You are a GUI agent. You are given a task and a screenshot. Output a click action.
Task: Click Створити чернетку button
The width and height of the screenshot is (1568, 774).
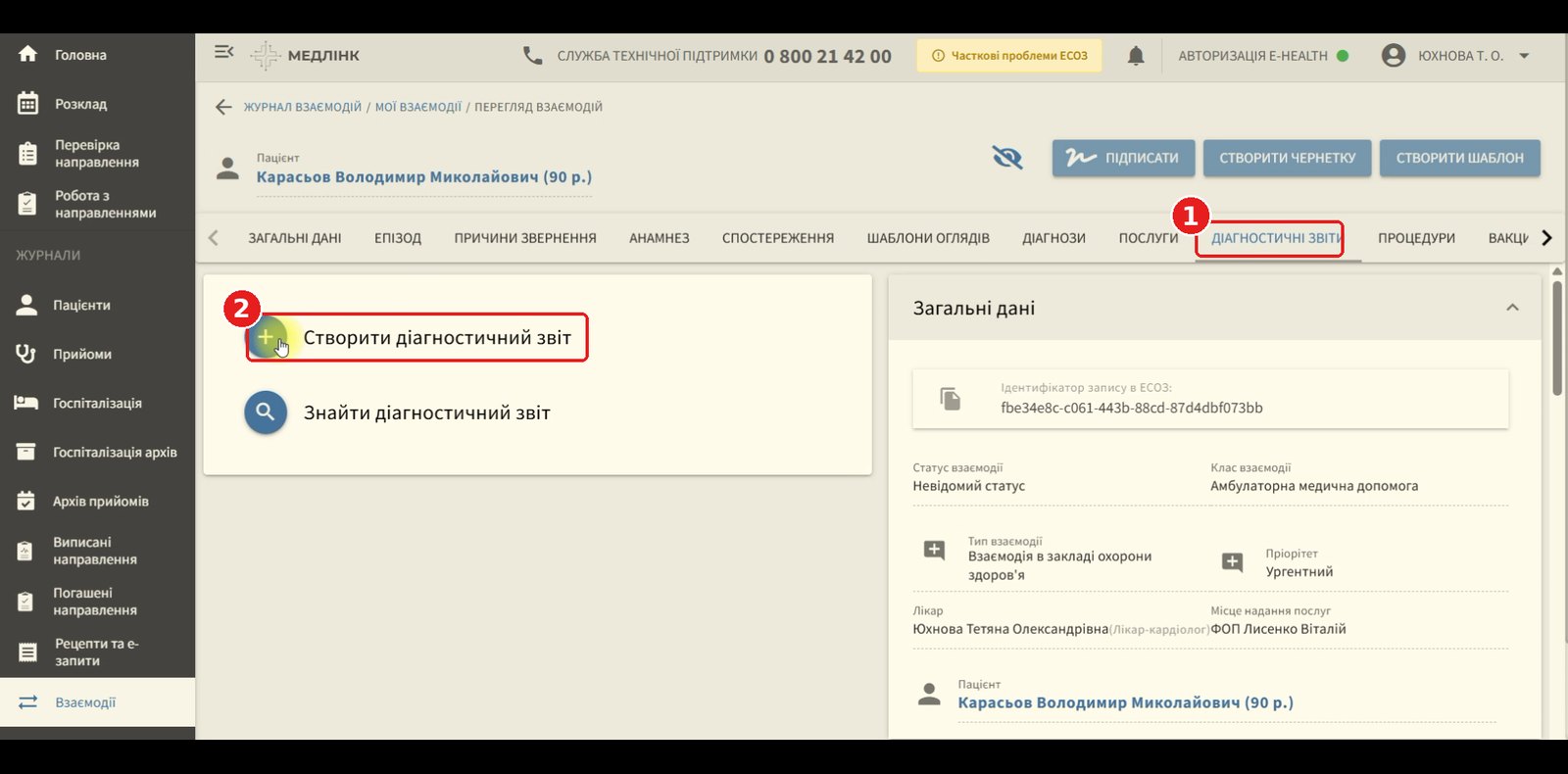[x=1288, y=158]
